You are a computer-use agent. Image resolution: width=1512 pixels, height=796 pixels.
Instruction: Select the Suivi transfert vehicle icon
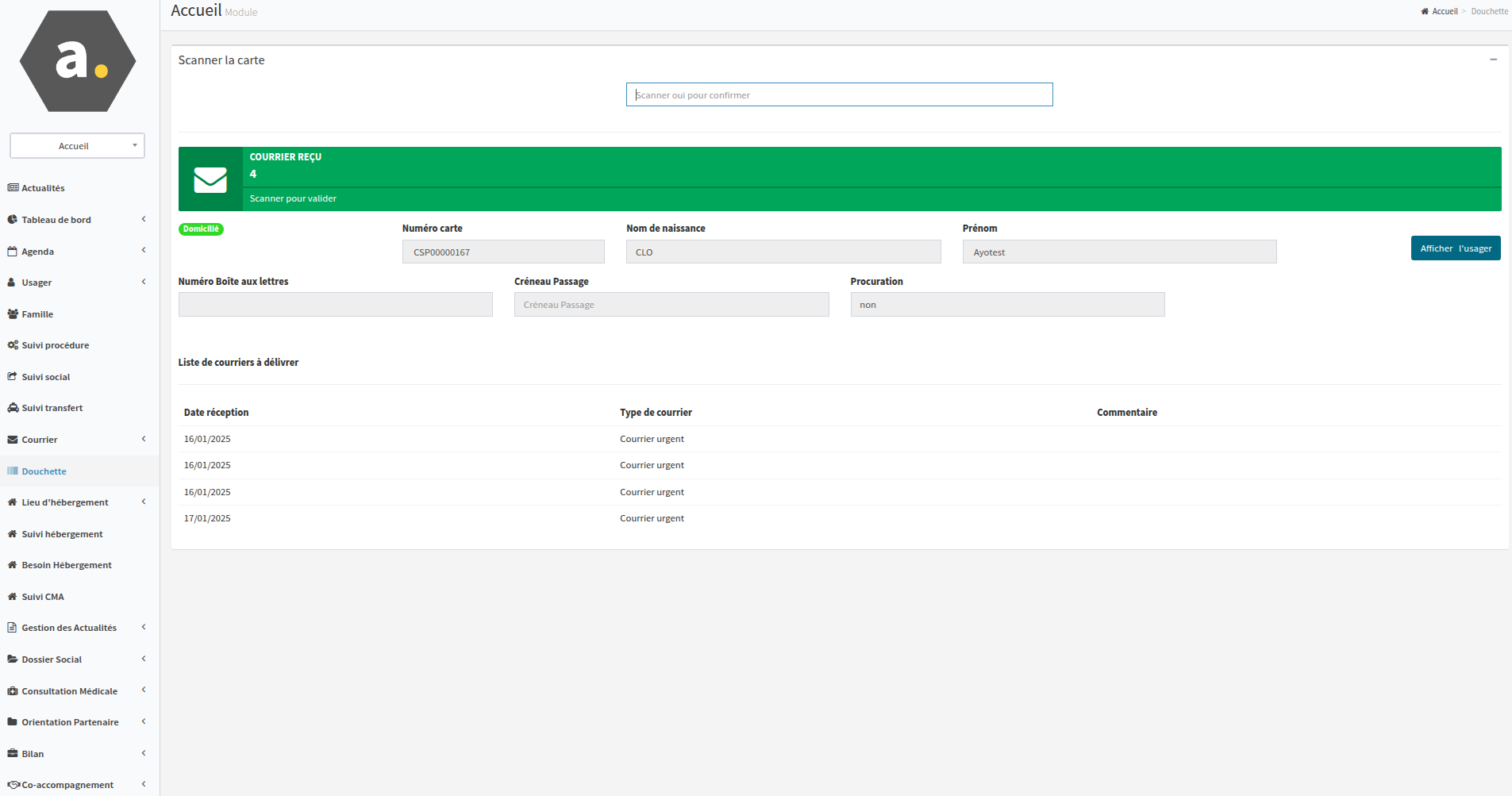(12, 406)
